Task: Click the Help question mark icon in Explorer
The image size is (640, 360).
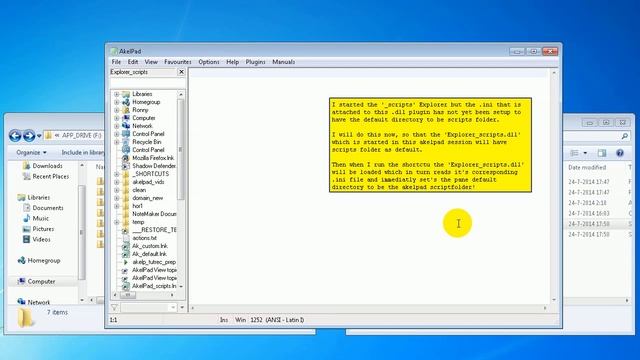Action: point(620,153)
